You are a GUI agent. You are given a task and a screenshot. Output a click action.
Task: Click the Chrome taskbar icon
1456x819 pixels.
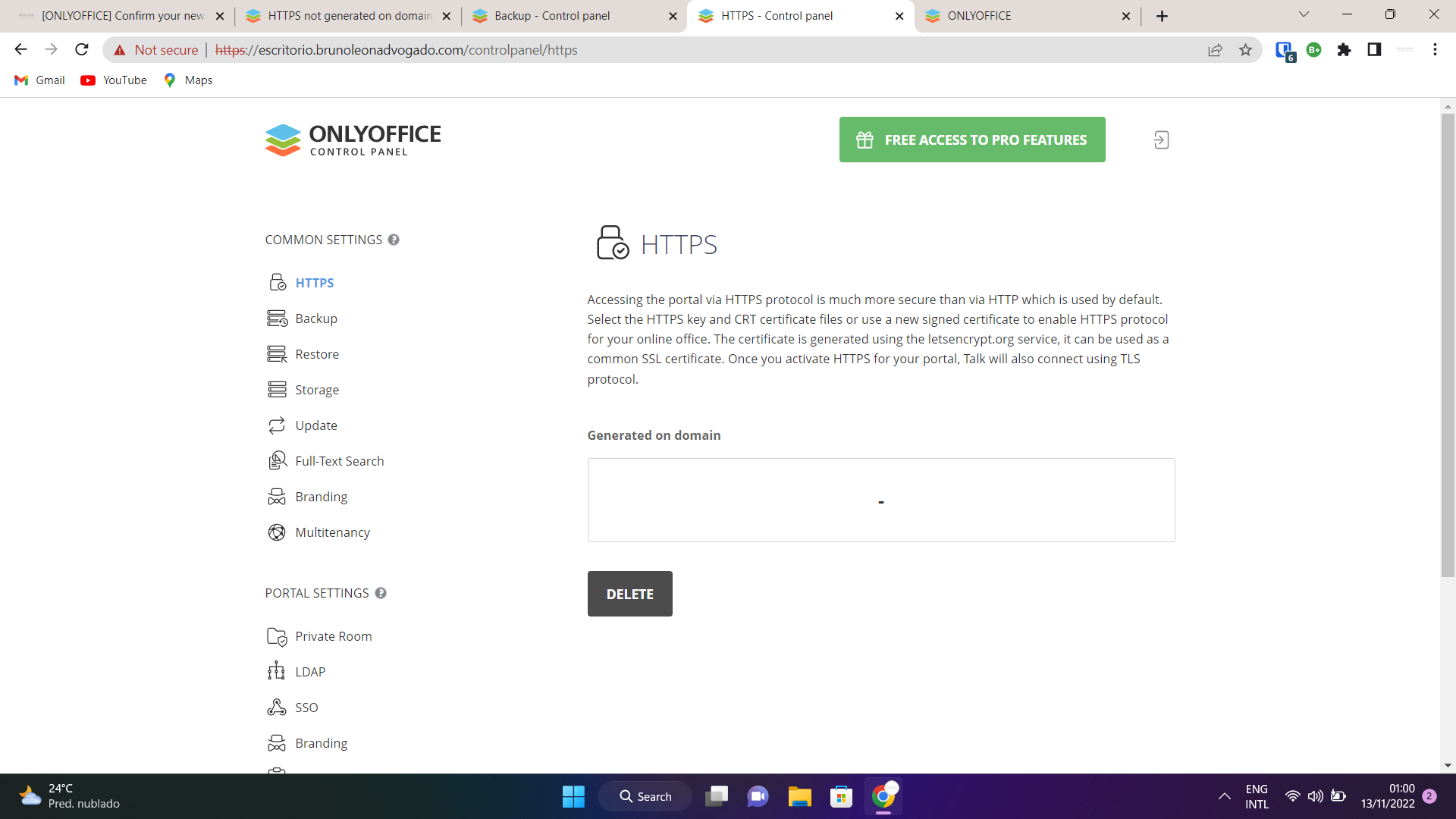tap(883, 796)
